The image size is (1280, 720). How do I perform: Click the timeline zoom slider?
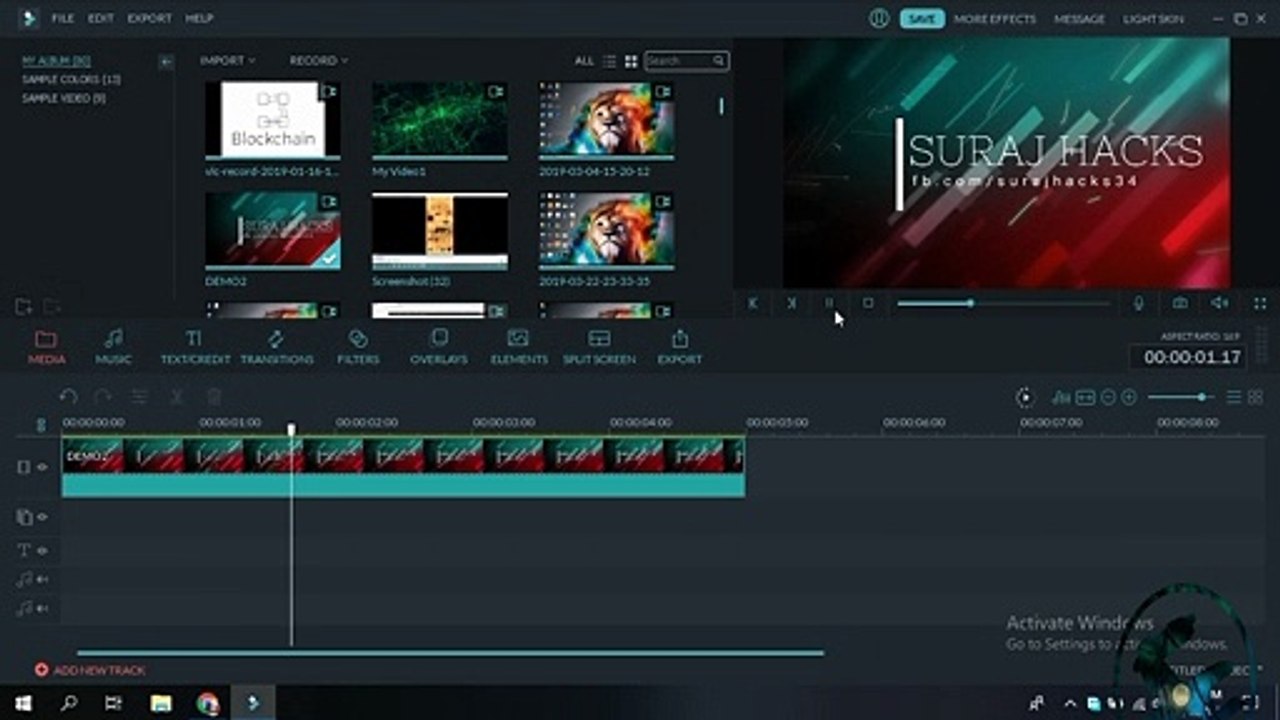(1179, 397)
